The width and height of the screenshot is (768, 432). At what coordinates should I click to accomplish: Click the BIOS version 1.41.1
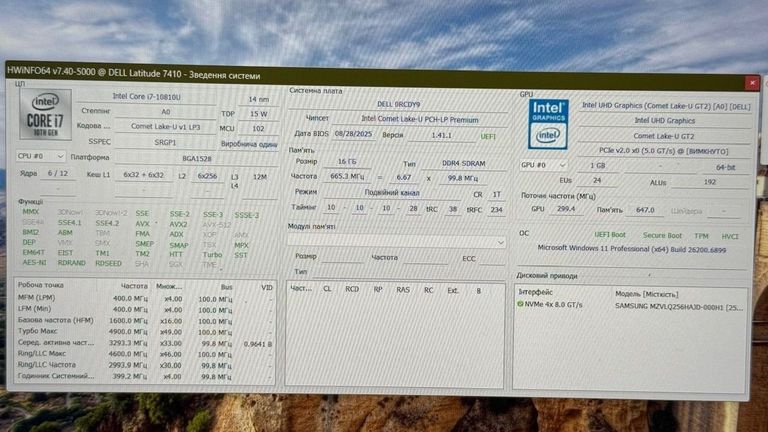click(441, 135)
